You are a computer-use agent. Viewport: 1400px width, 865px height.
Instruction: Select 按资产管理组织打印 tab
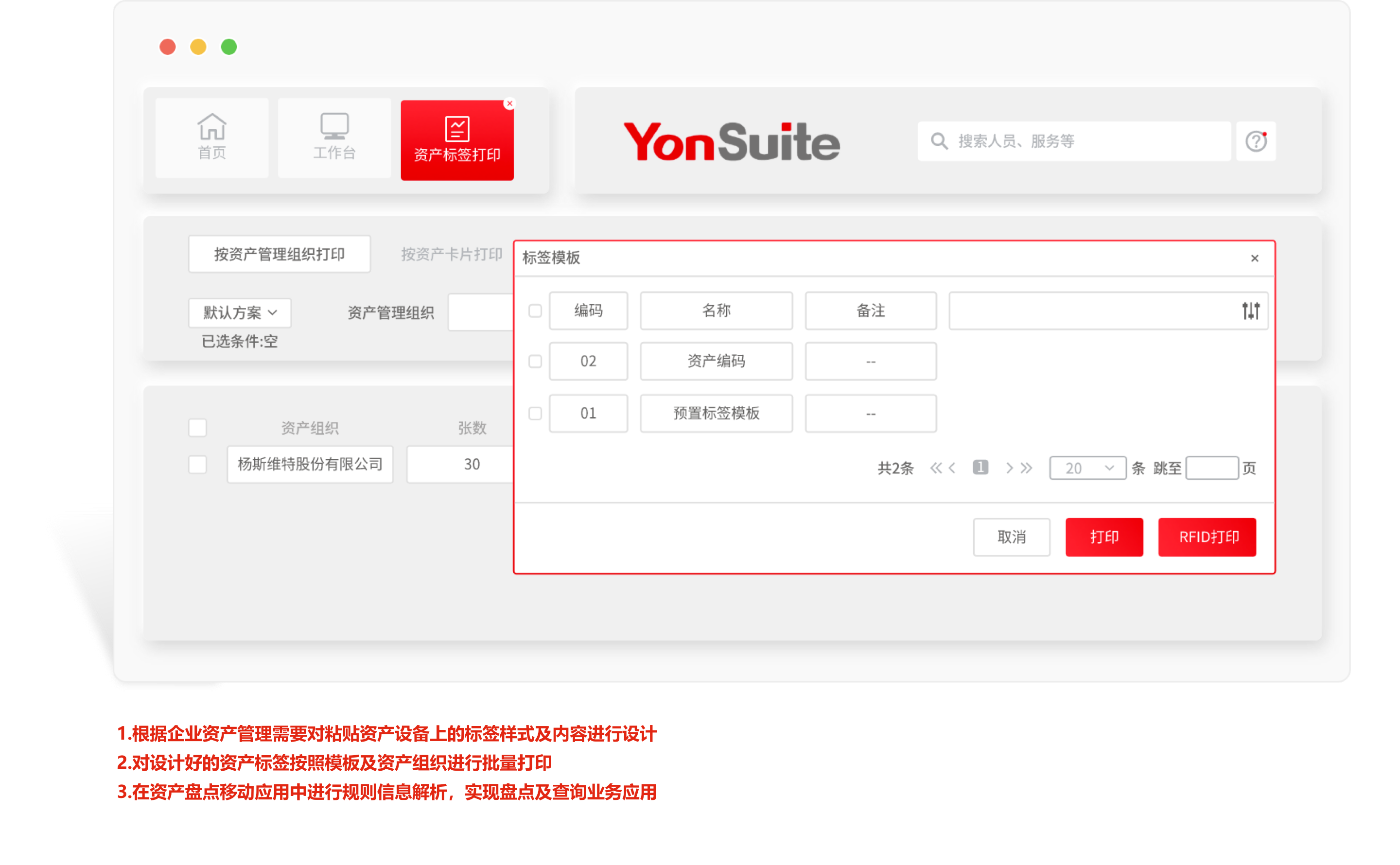279,254
